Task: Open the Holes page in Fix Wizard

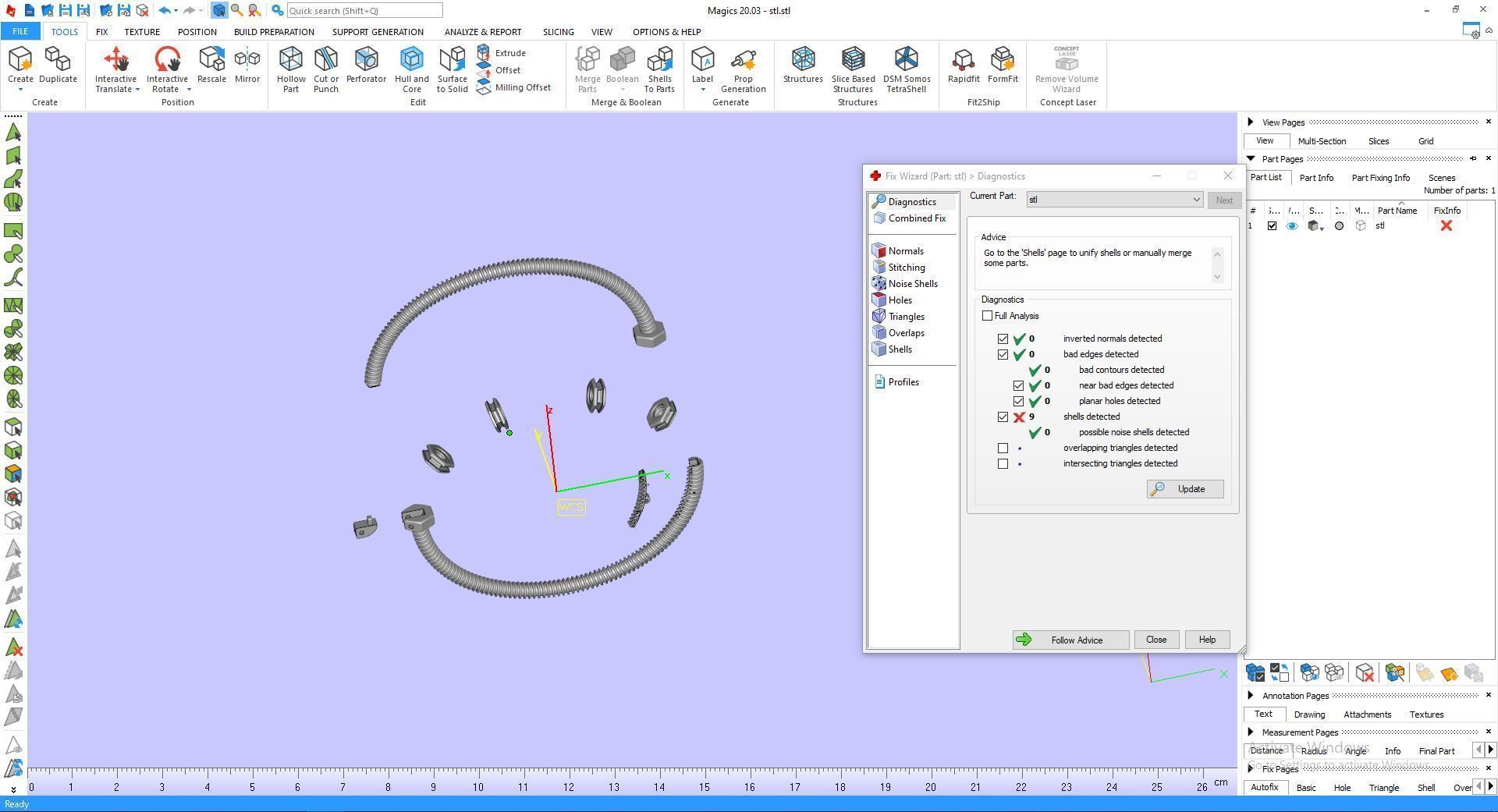Action: (900, 300)
